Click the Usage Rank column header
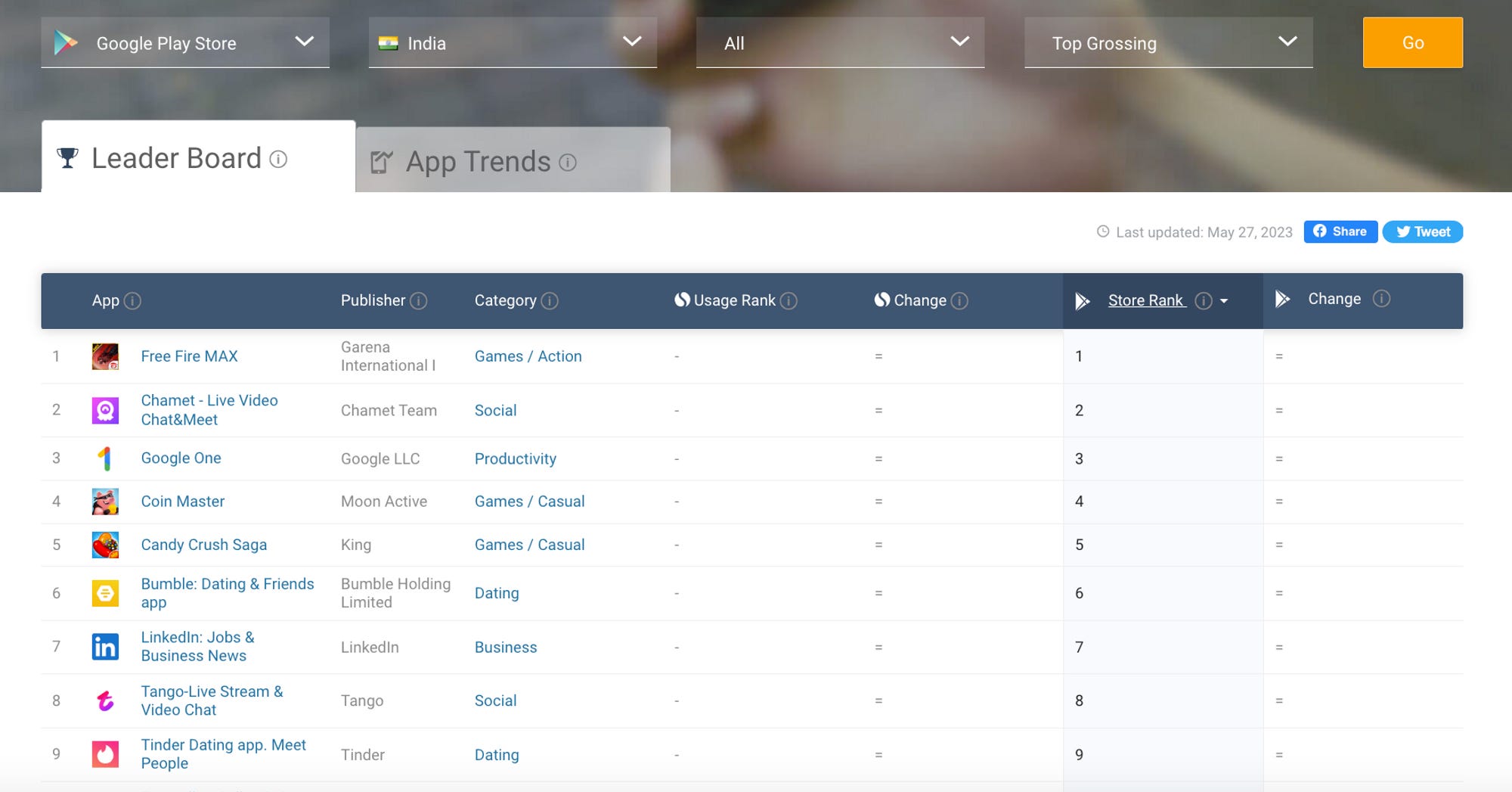Image resolution: width=1512 pixels, height=792 pixels. pyautogui.click(x=734, y=301)
